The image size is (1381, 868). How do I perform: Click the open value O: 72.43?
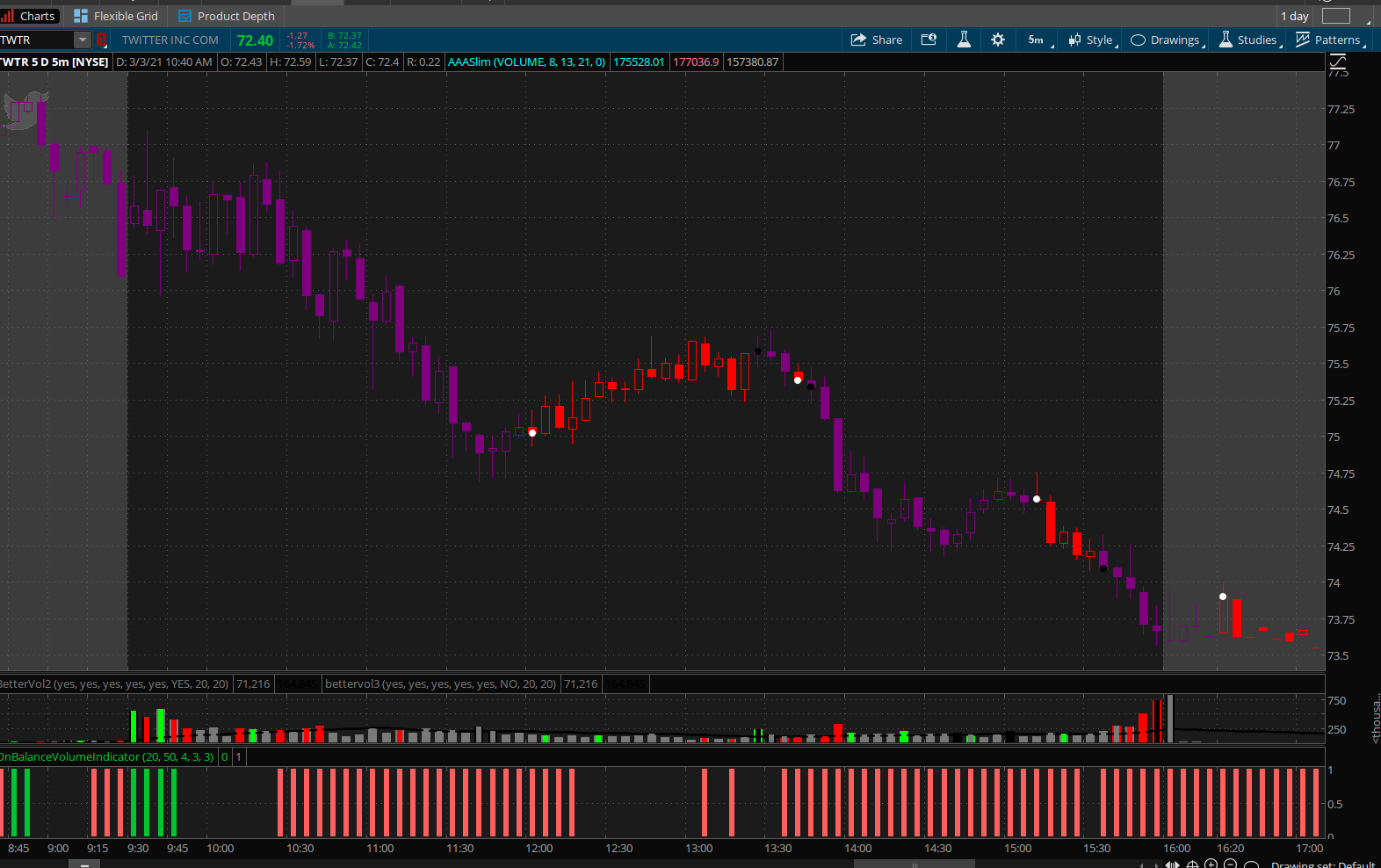pyautogui.click(x=241, y=62)
